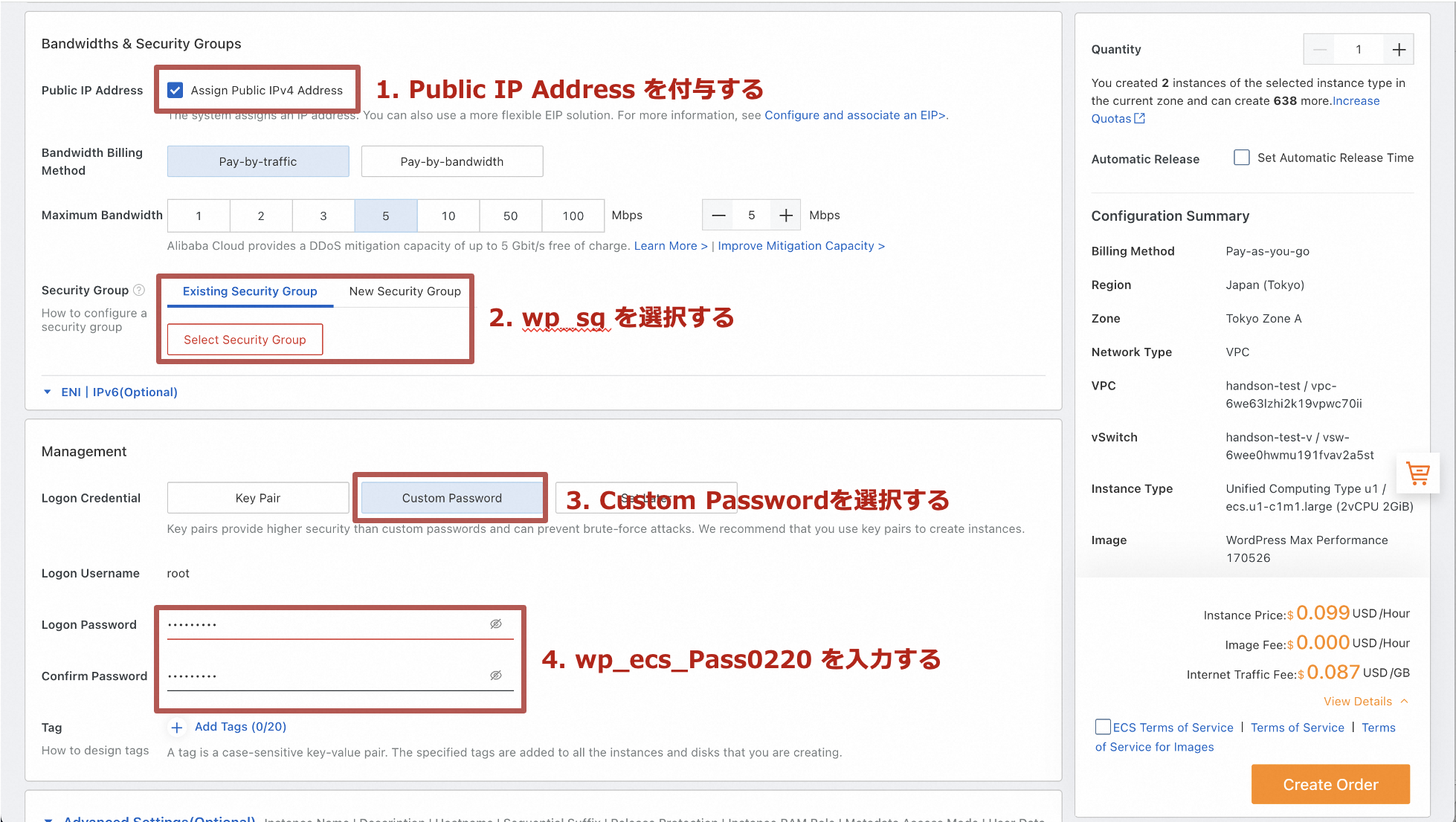Select the Existing Security Group tab
This screenshot has height=822, width=1456.
click(250, 291)
